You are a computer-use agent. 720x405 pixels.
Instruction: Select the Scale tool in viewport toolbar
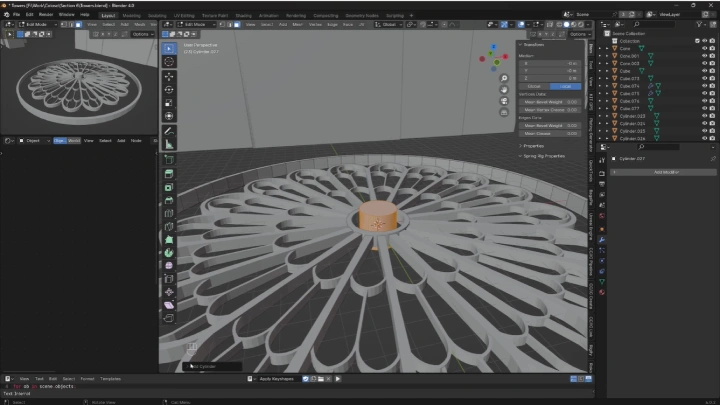169,103
